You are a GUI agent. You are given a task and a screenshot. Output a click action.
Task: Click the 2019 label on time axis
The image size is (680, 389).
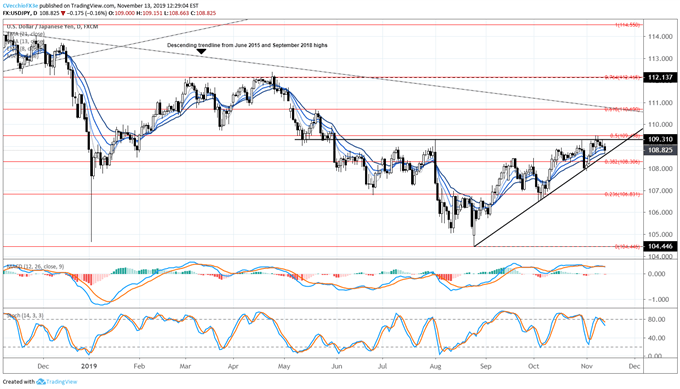[x=90, y=366]
